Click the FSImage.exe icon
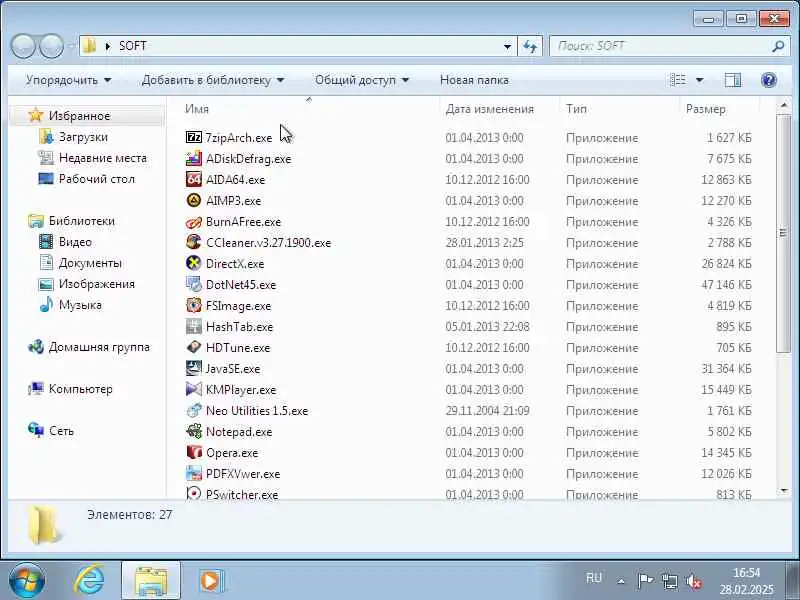 pos(193,305)
